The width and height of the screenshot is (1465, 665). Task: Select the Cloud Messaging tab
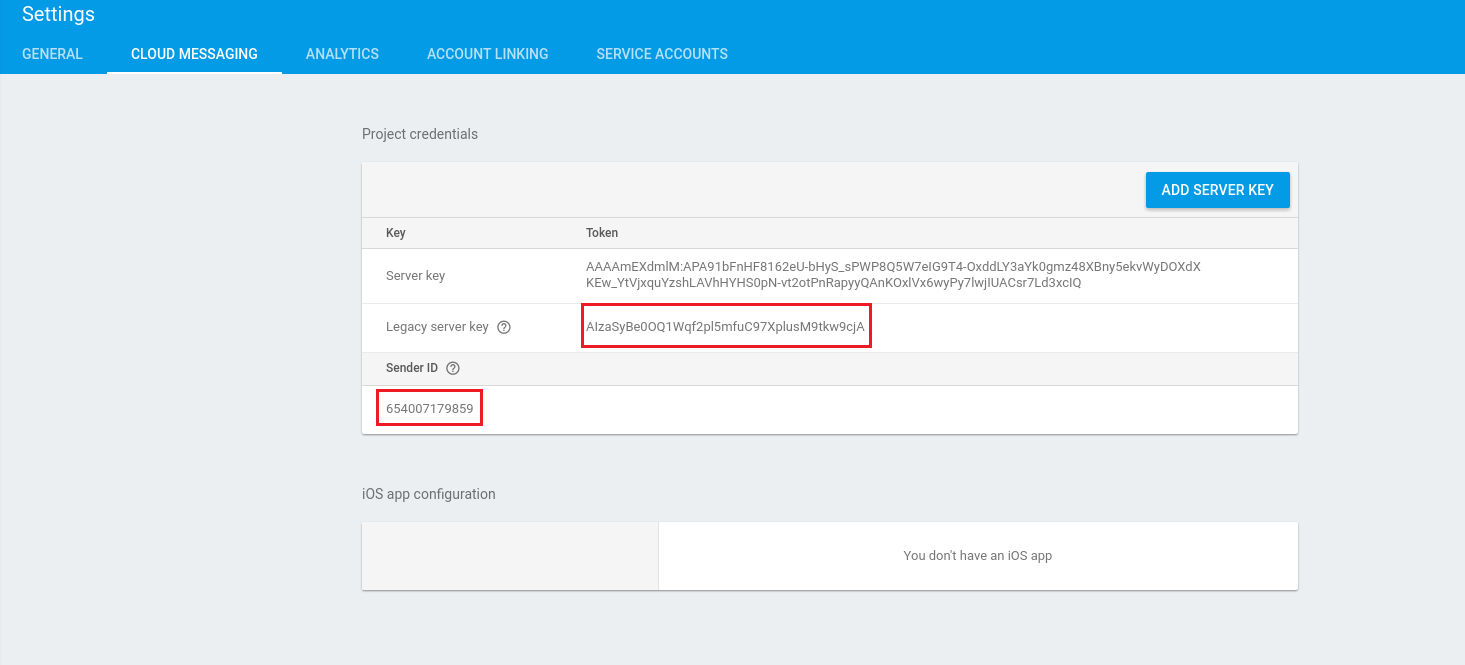point(194,54)
